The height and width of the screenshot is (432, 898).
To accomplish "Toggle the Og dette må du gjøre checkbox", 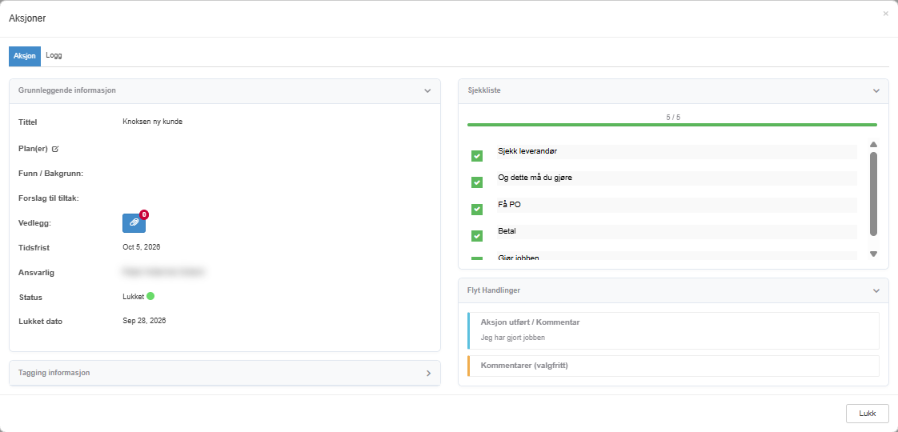I will click(x=476, y=182).
